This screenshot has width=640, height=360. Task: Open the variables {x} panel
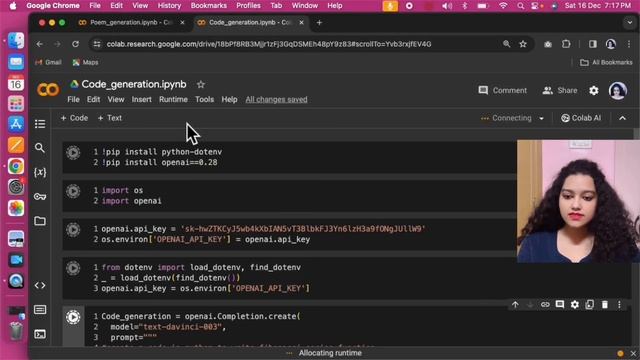tap(40, 172)
